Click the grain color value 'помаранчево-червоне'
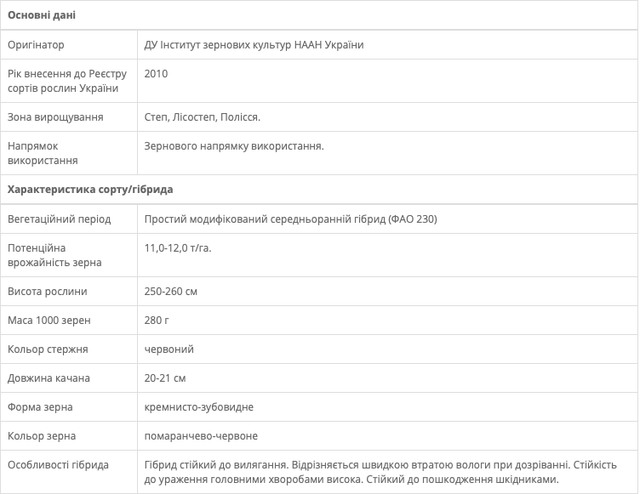 (201, 436)
